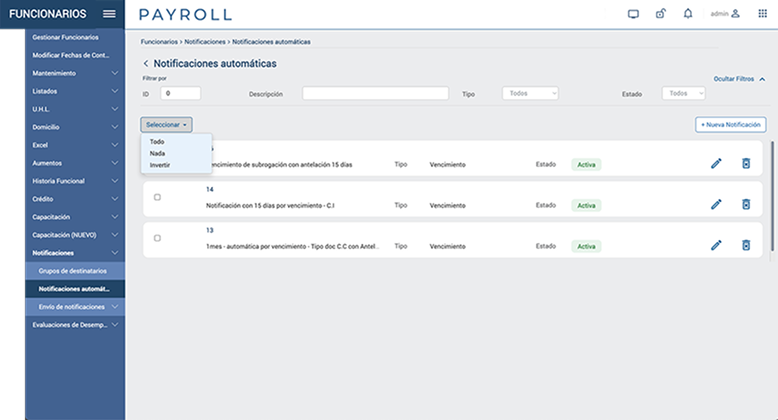Screen dimensions: 778x420
Task: Click the back arrow beside Notificaciones automáticas title
Action: pos(146,63)
